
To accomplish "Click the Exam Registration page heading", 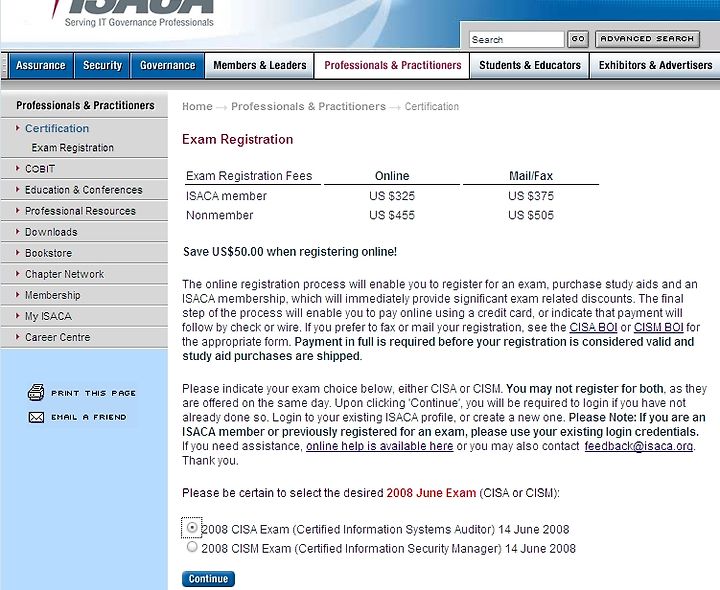I will (237, 139).
